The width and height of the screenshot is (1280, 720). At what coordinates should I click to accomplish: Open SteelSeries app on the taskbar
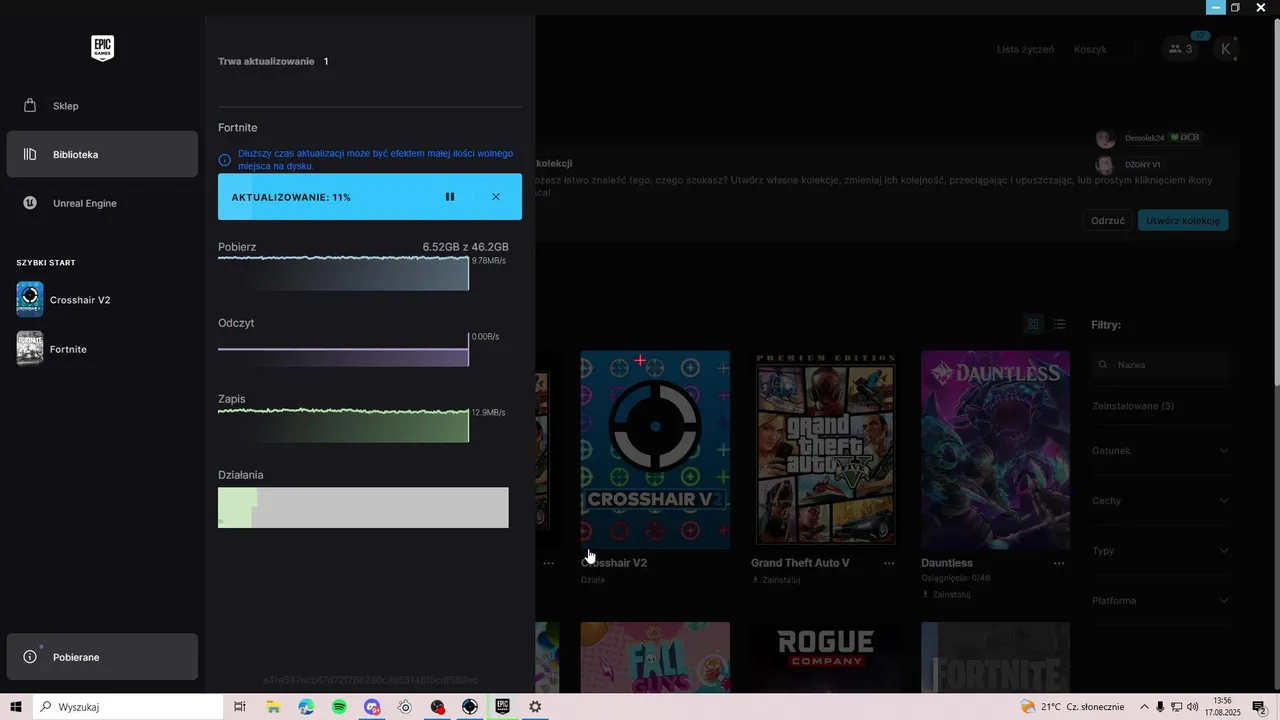coord(405,707)
